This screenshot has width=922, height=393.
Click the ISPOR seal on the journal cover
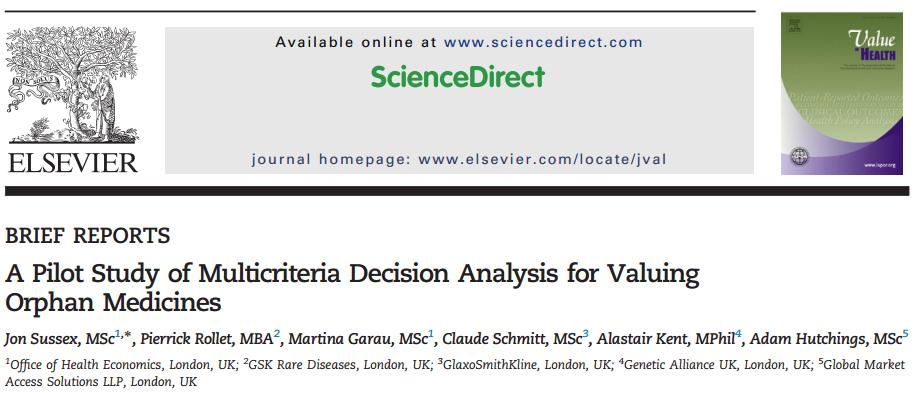(799, 156)
